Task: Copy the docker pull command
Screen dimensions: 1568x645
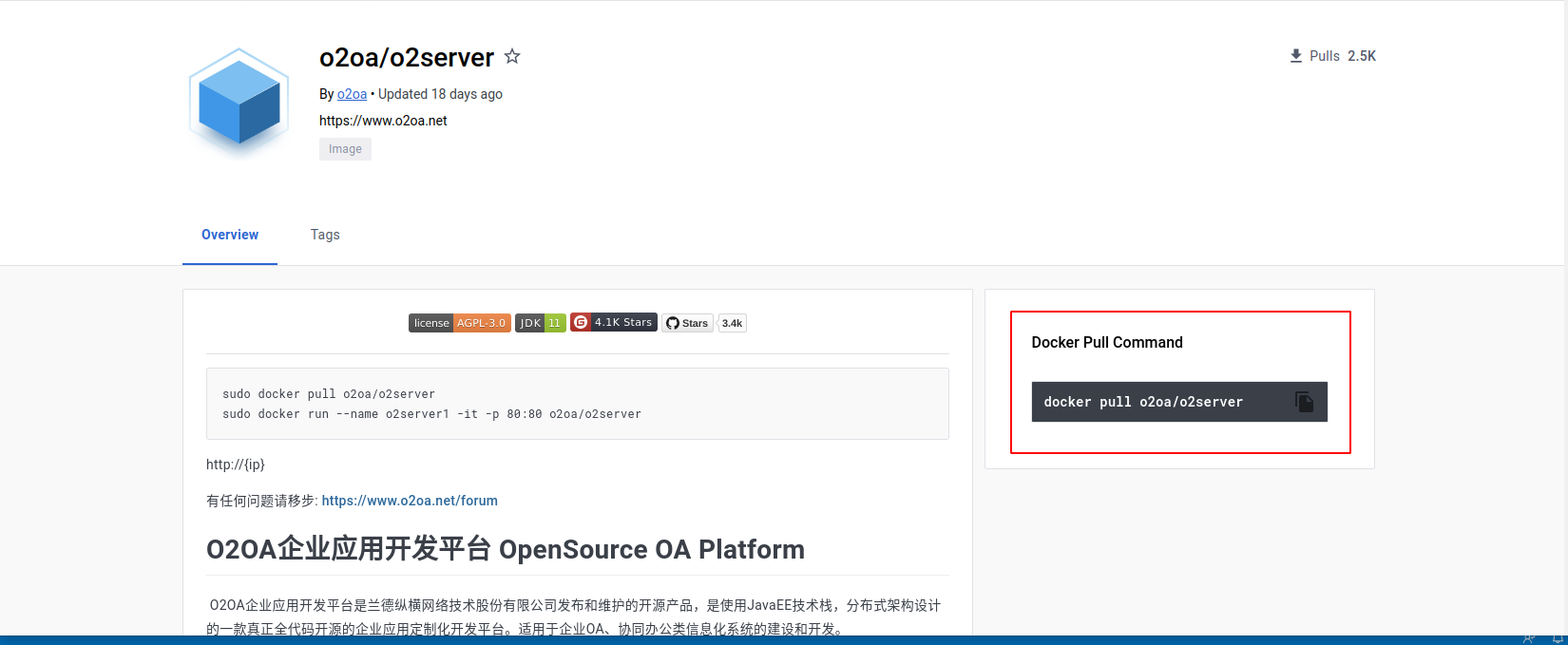Action: click(x=1305, y=402)
